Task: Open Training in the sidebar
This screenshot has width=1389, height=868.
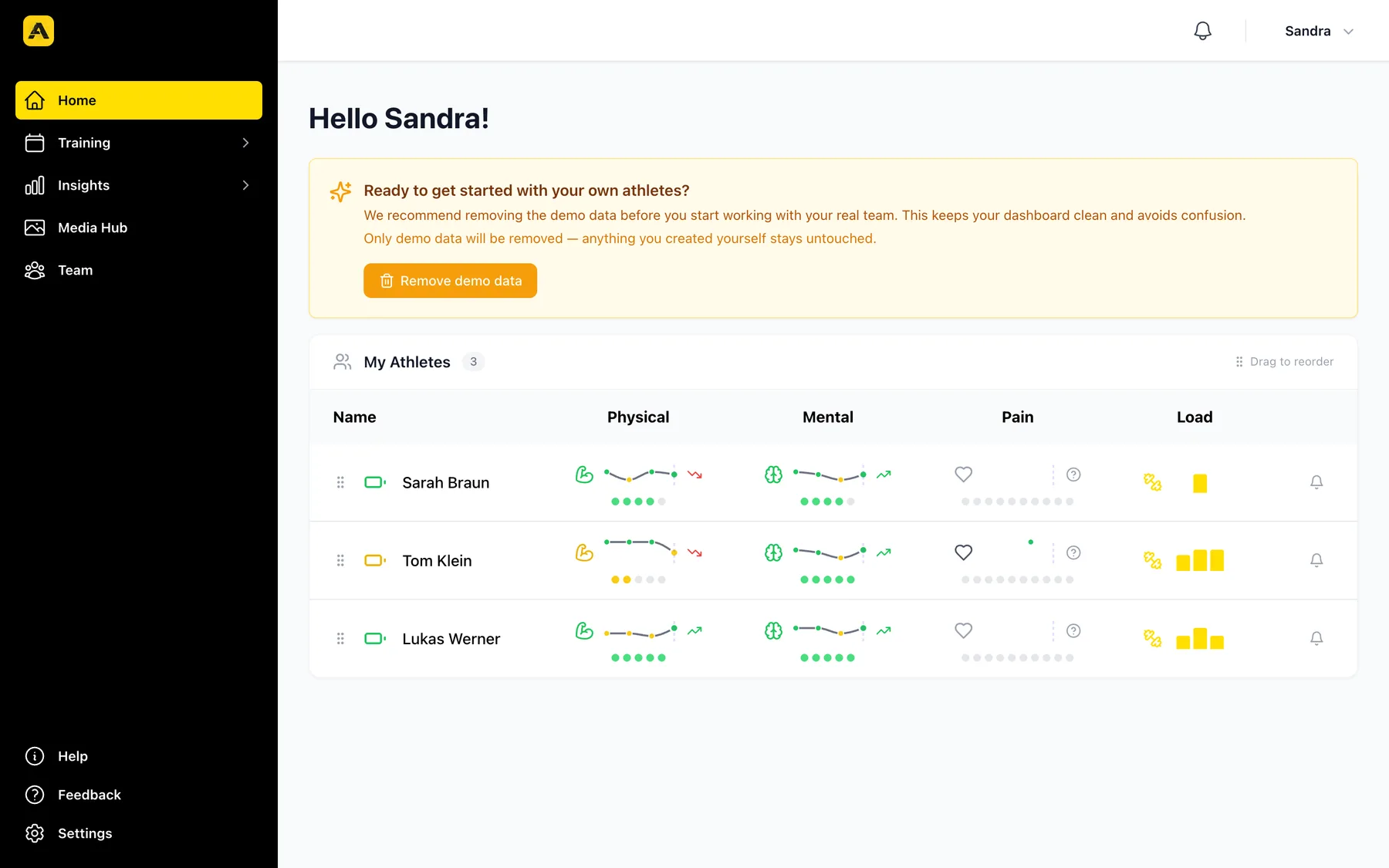Action: (139, 143)
